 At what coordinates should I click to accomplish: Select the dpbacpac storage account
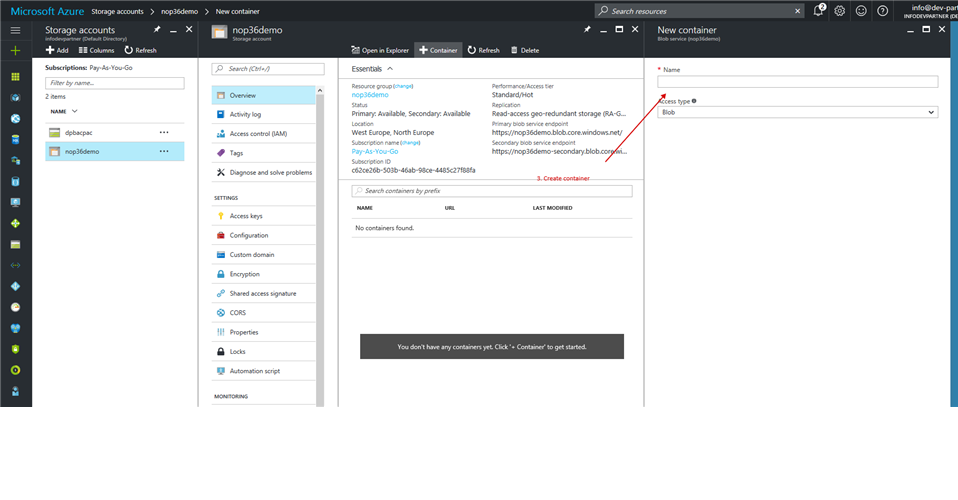pos(115,132)
